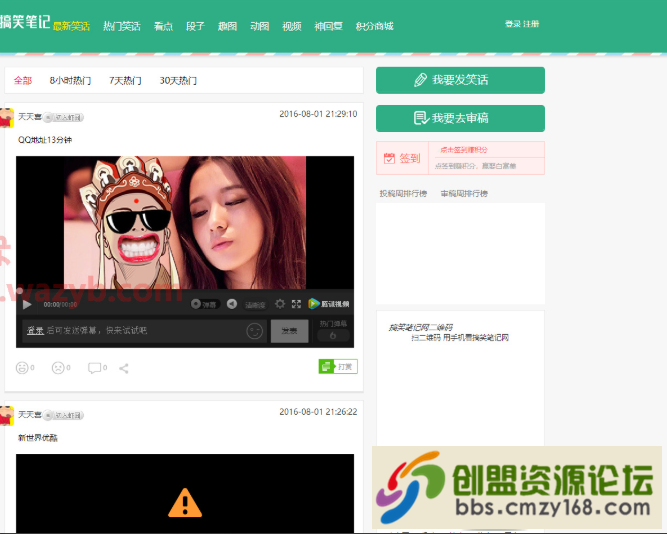This screenshot has width=667, height=534.
Task: Click 天天喜 username on first post
Action: (x=29, y=117)
